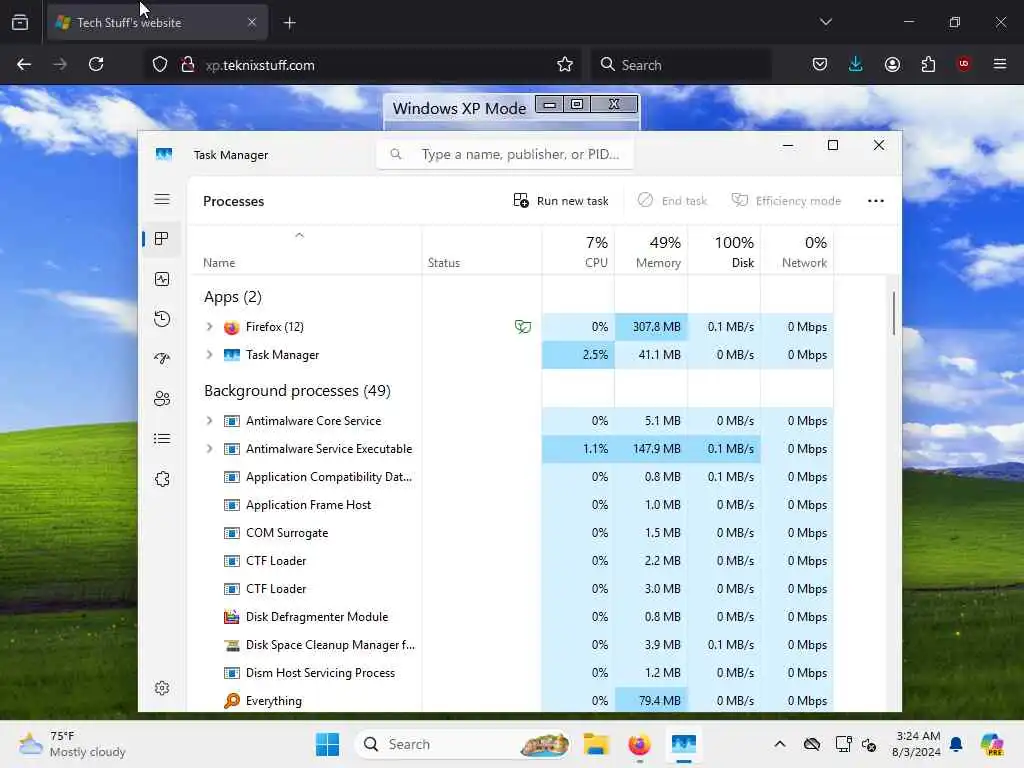The image size is (1024, 768).
Task: Click the End task button
Action: [673, 201]
